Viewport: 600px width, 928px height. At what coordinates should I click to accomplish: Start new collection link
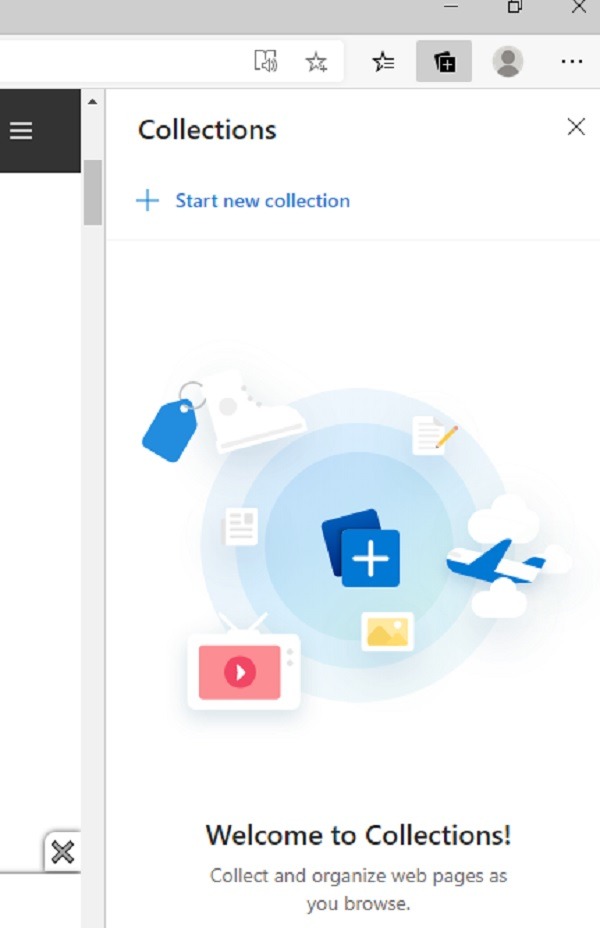(x=263, y=201)
